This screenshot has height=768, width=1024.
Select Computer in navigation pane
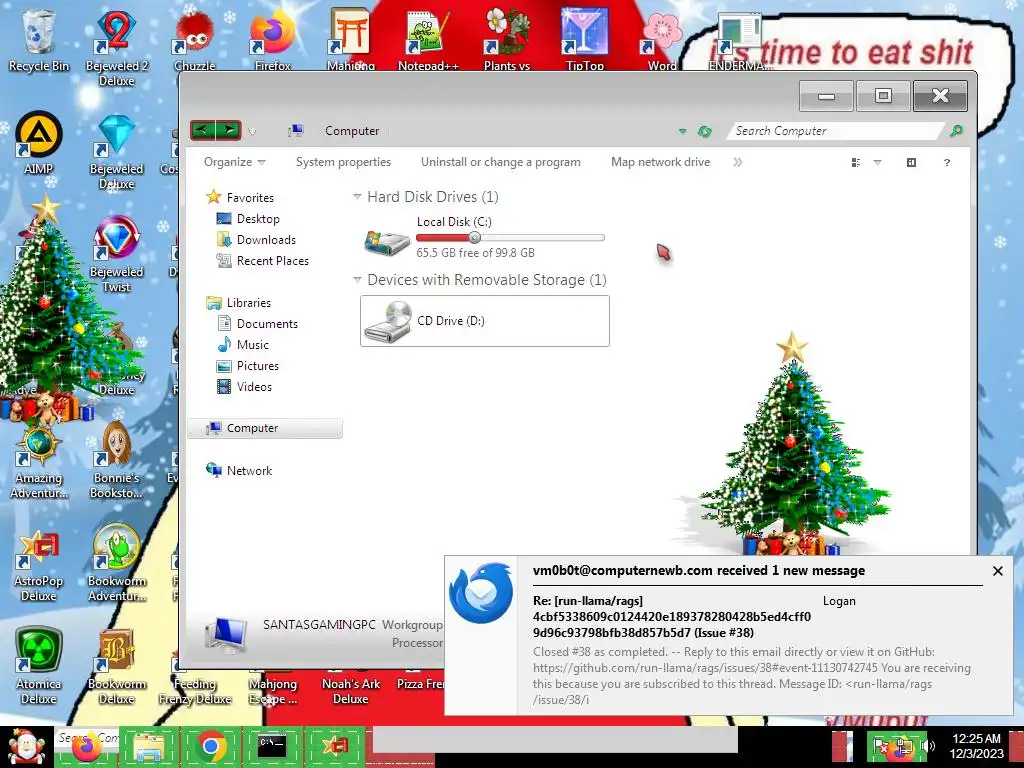click(x=265, y=428)
